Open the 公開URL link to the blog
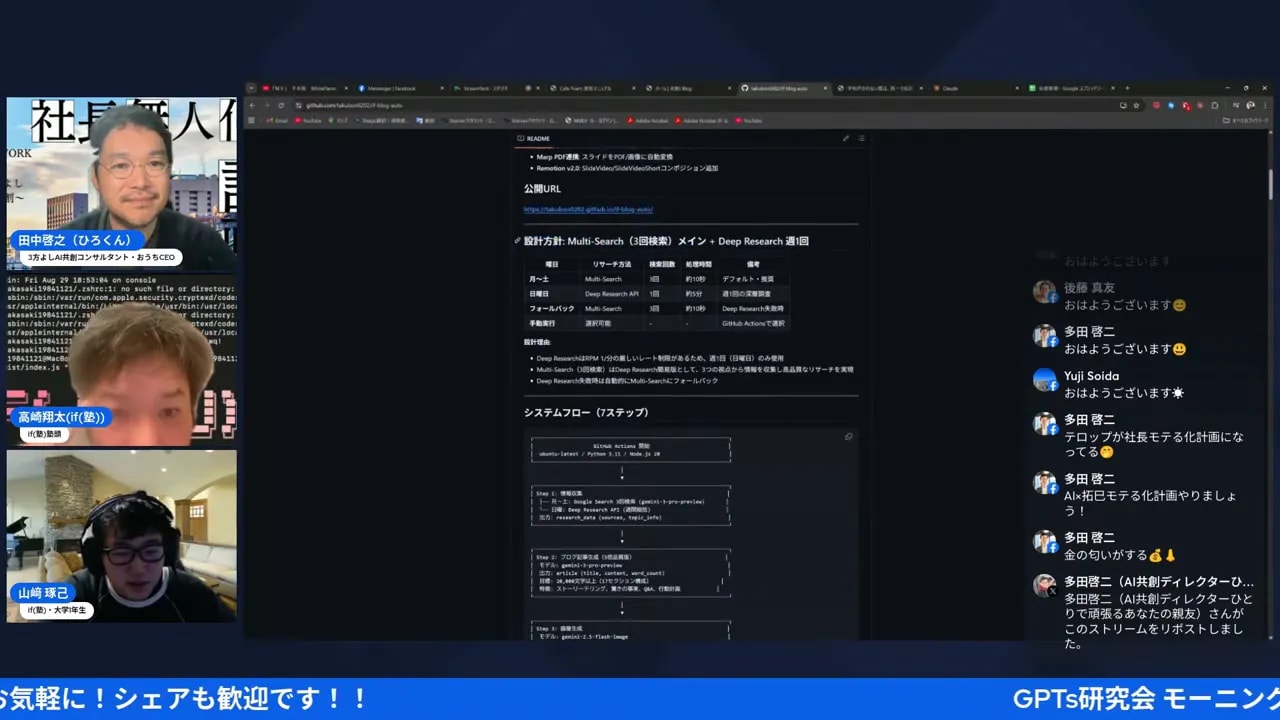Viewport: 1280px width, 720px height. click(587, 210)
